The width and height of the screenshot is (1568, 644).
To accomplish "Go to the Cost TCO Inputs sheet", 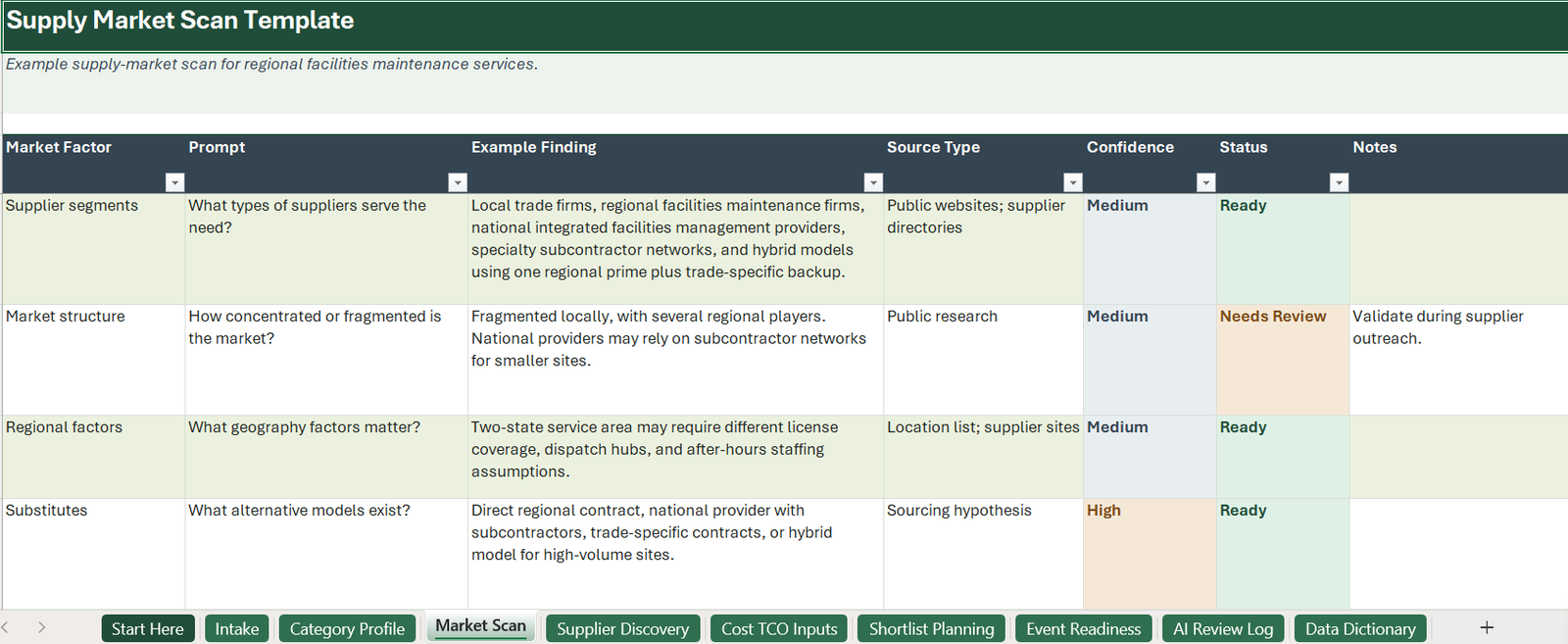I will point(779,628).
